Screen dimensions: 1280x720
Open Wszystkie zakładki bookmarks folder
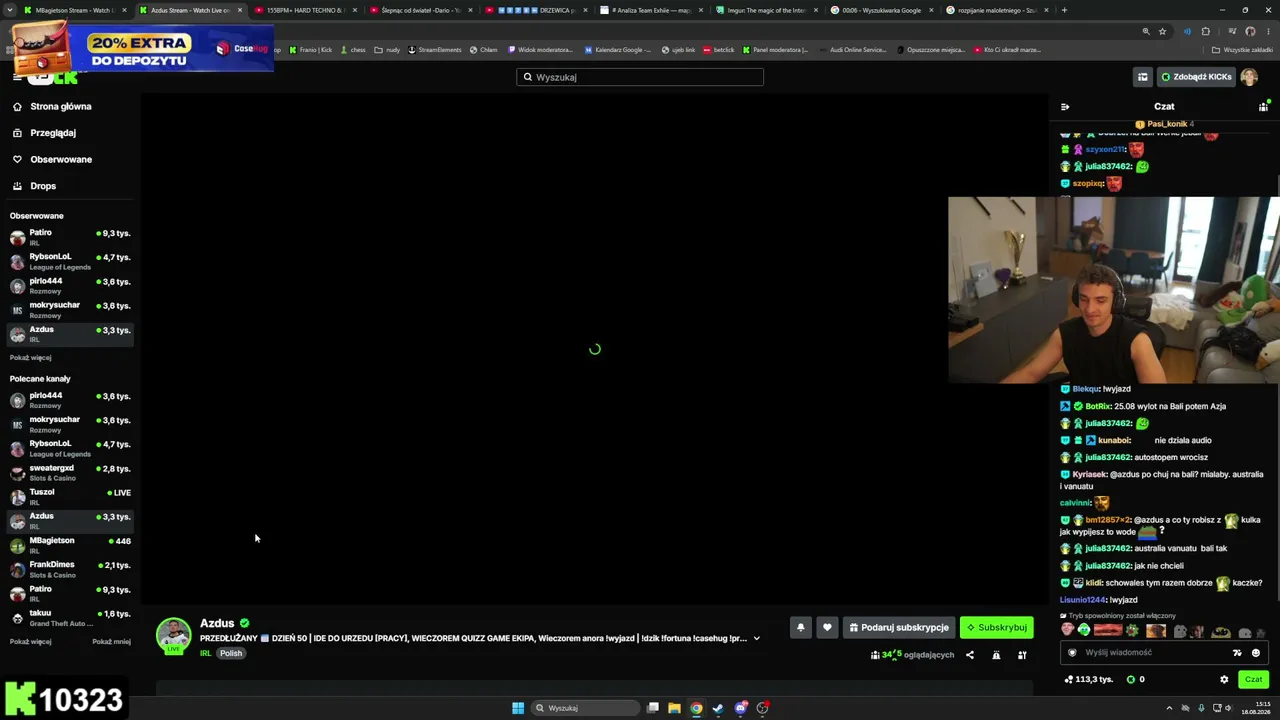pyautogui.click(x=1242, y=49)
